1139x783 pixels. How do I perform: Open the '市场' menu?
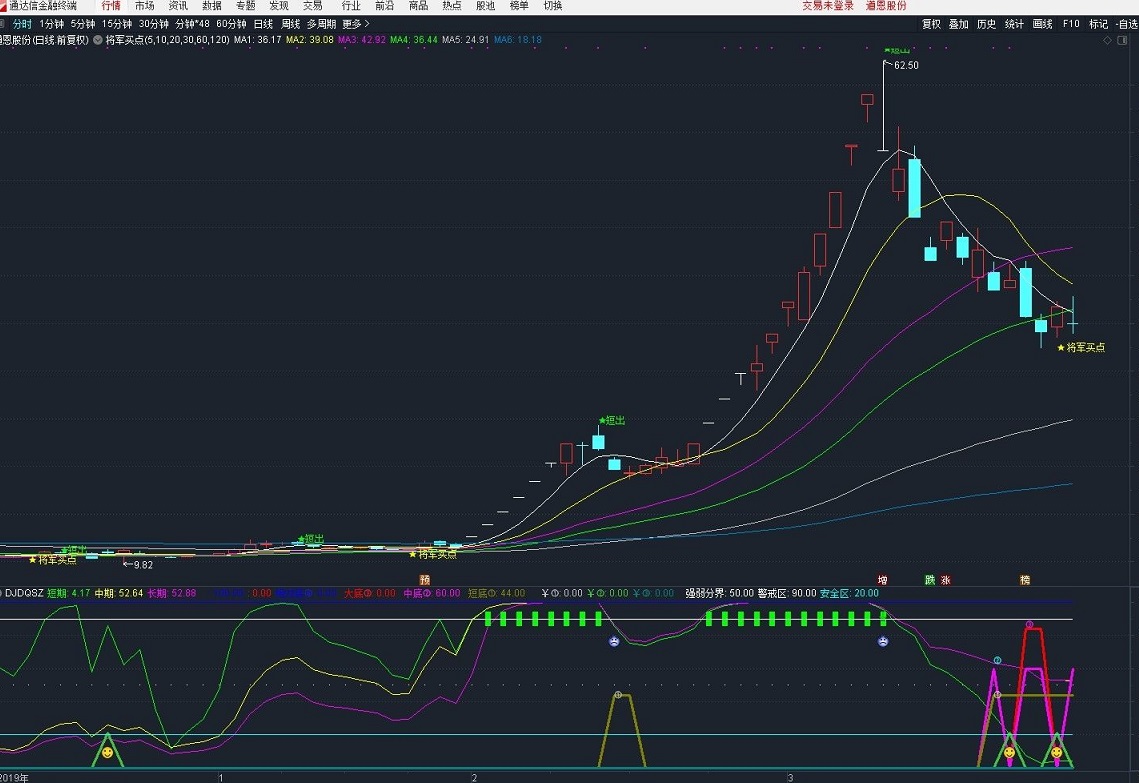pyautogui.click(x=145, y=6)
